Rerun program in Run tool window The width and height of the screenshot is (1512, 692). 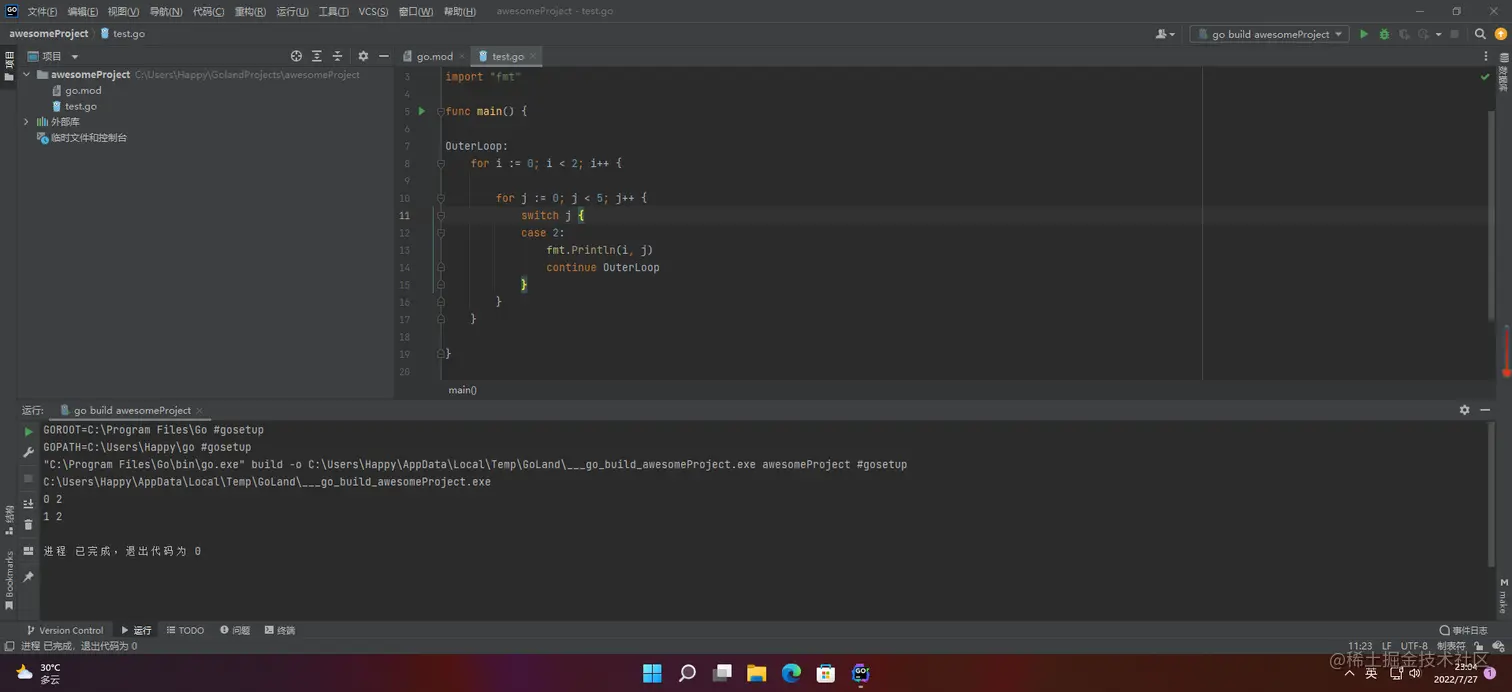(x=28, y=432)
